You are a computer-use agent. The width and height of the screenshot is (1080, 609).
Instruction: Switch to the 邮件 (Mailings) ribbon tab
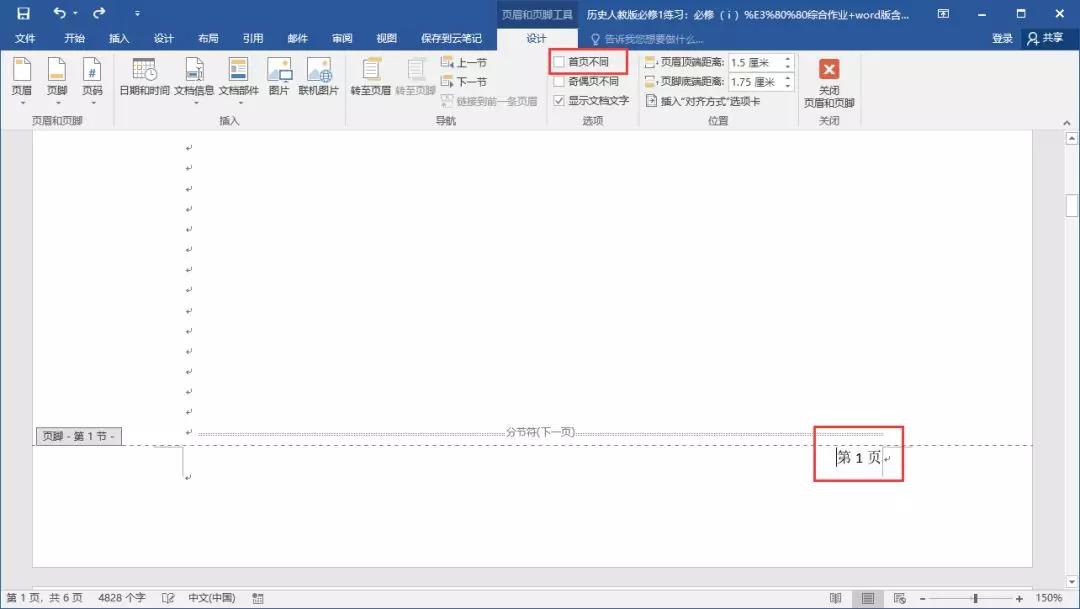click(x=296, y=38)
